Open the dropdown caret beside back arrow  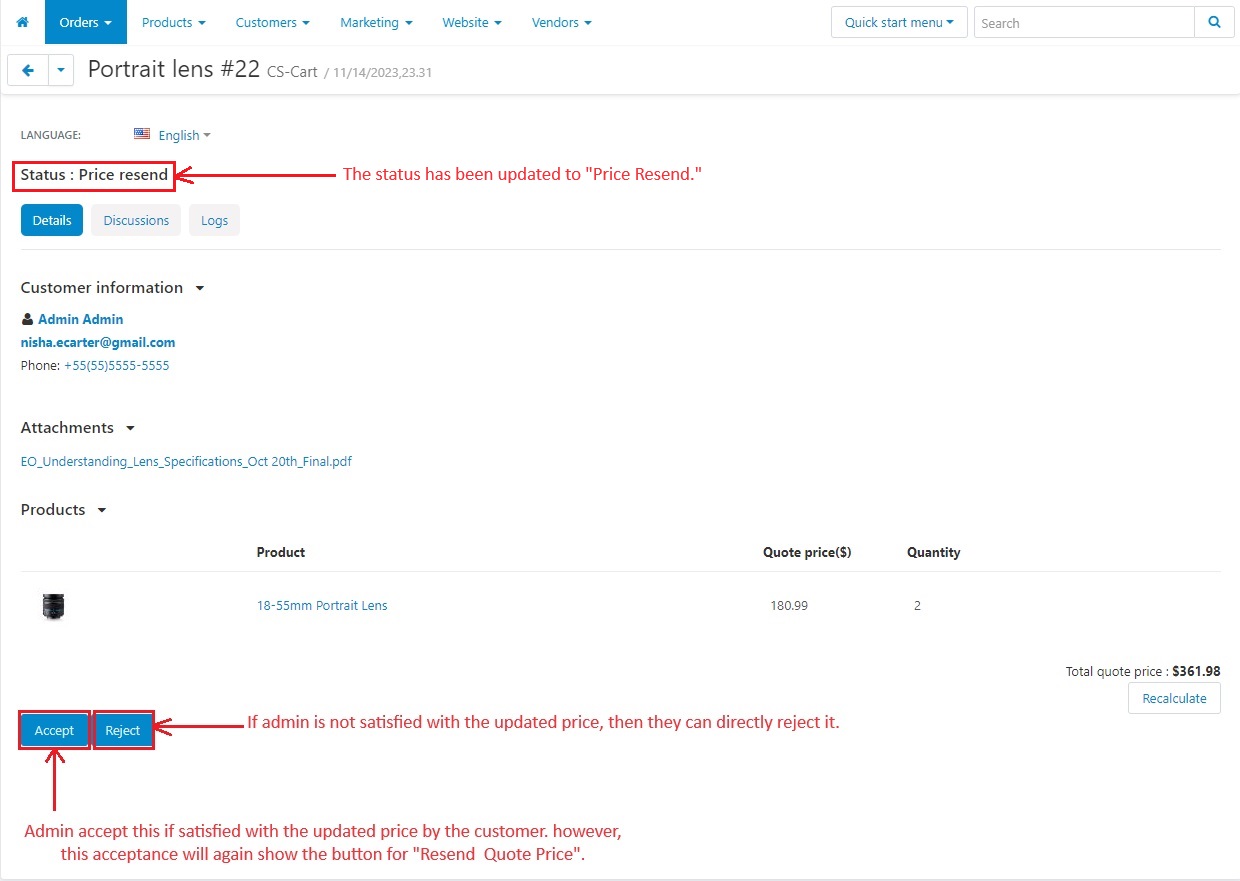(x=61, y=70)
